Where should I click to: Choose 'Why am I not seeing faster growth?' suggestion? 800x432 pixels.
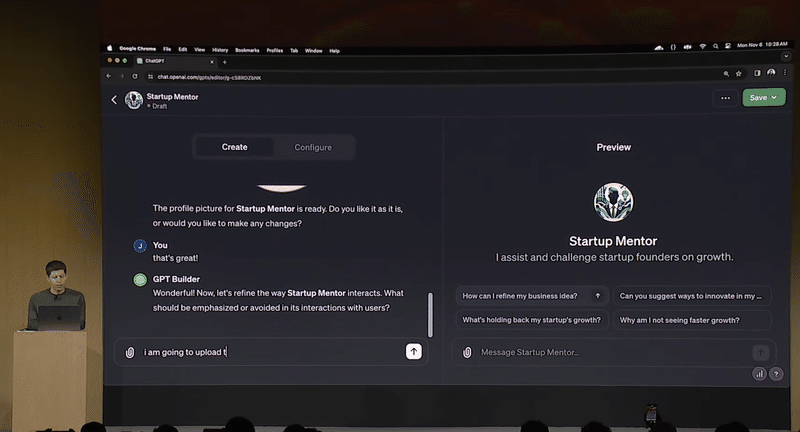coord(691,320)
